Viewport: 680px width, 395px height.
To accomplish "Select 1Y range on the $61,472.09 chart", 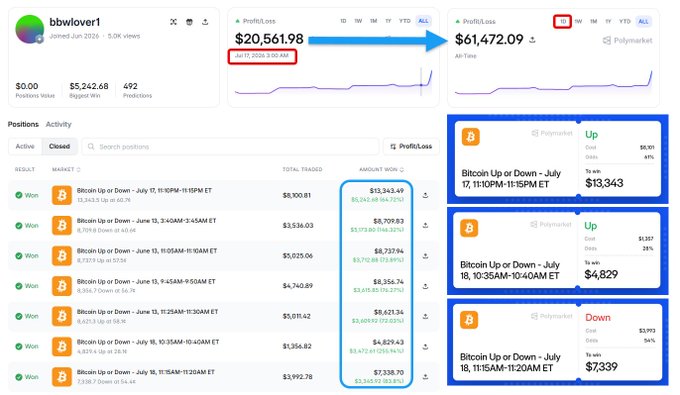I will (x=608, y=21).
